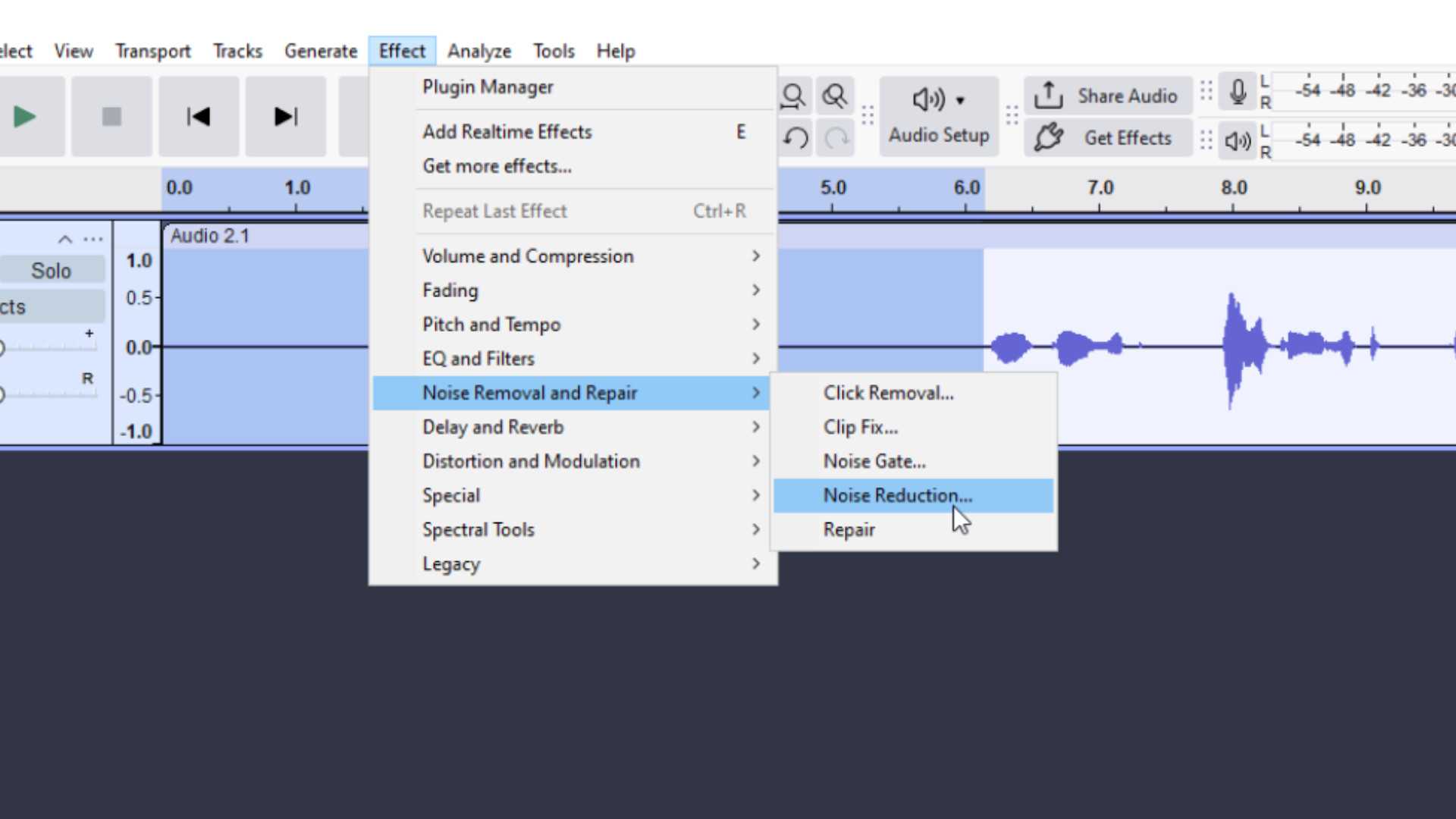Open track options three-dot menu
This screenshot has height=819, width=1456.
pos(93,240)
